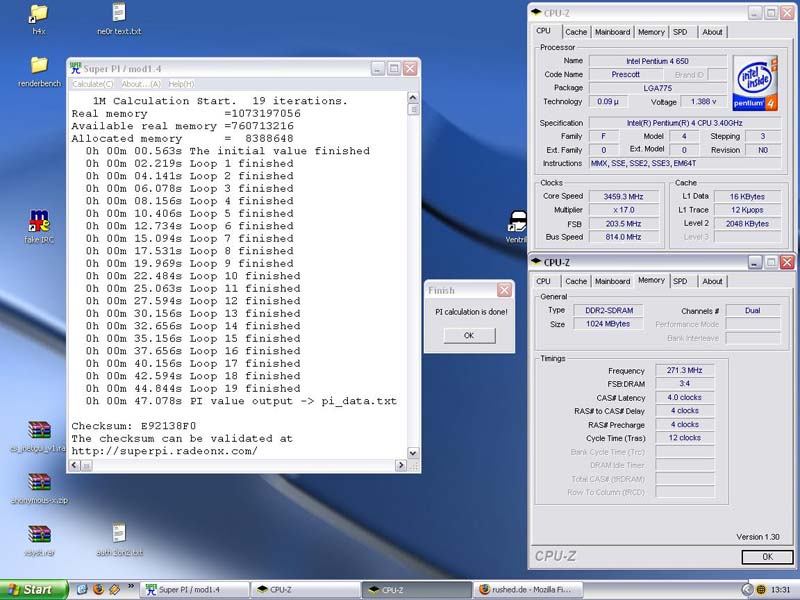Select CPU tab in the lower CPU-Z window
The width and height of the screenshot is (800, 600).
point(543,281)
